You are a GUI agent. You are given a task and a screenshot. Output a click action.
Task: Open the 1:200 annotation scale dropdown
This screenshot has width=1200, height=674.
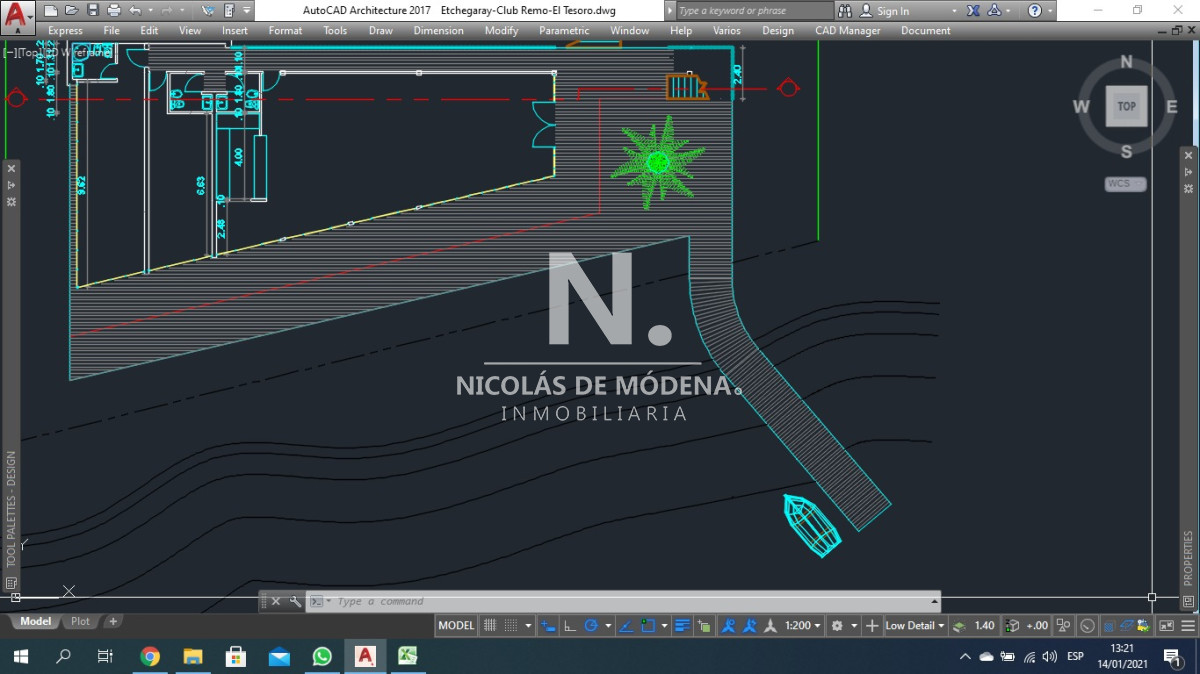pyautogui.click(x=803, y=626)
